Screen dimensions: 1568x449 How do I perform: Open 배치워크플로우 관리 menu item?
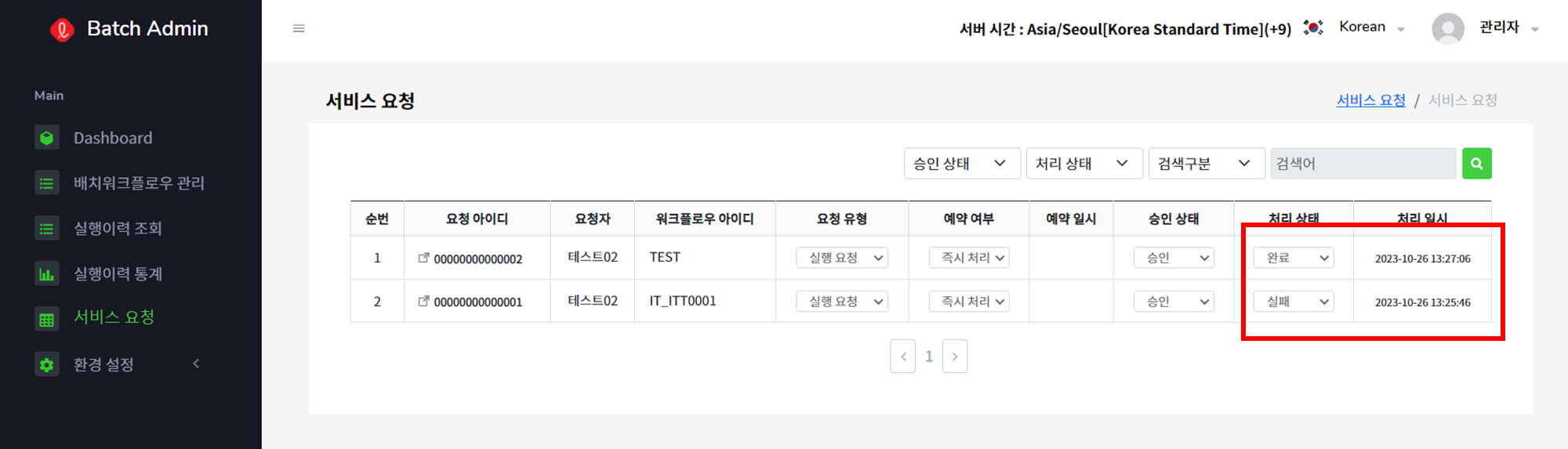tap(139, 183)
